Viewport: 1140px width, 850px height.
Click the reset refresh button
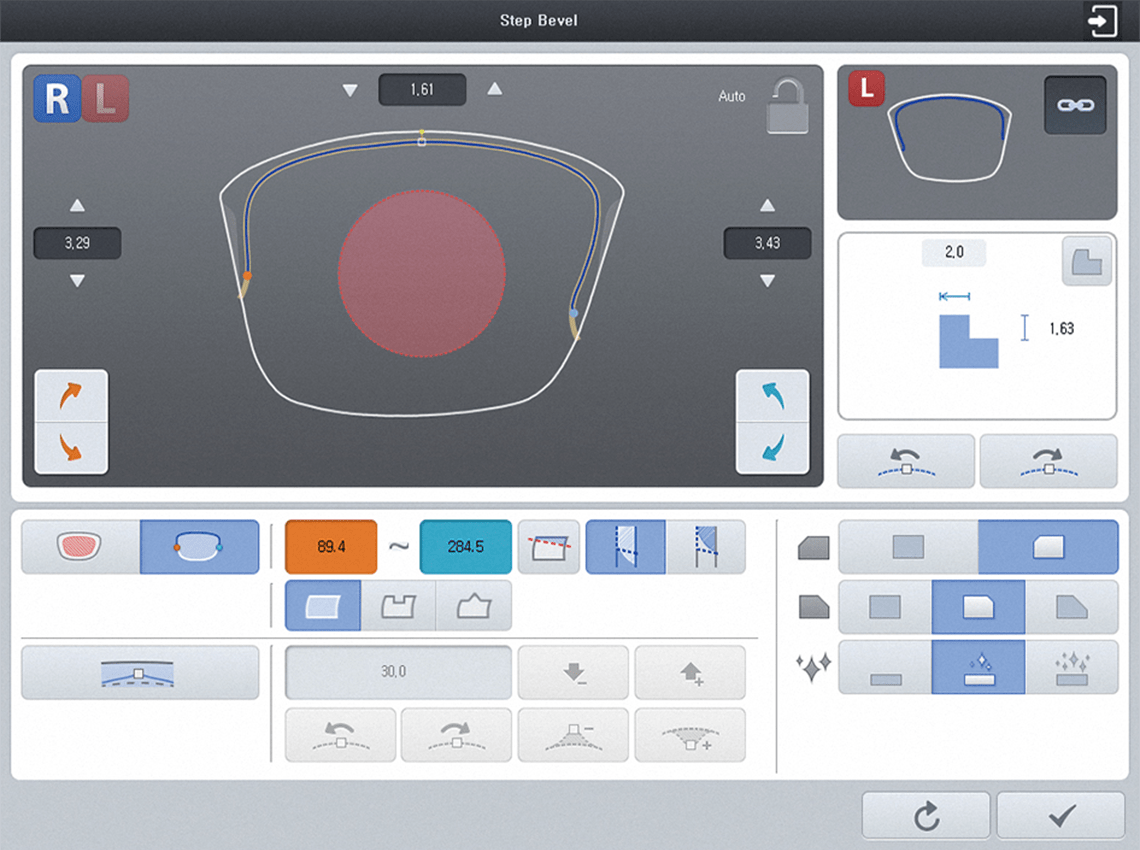(926, 817)
